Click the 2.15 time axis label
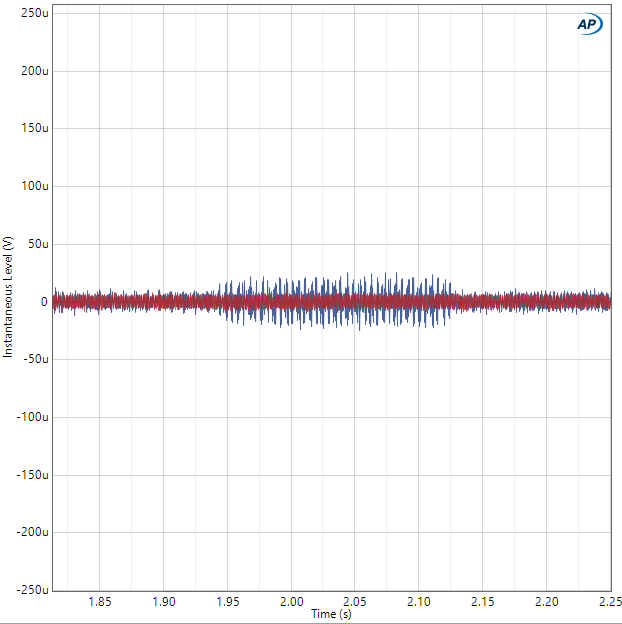Image resolution: width=622 pixels, height=624 pixels. coord(483,601)
